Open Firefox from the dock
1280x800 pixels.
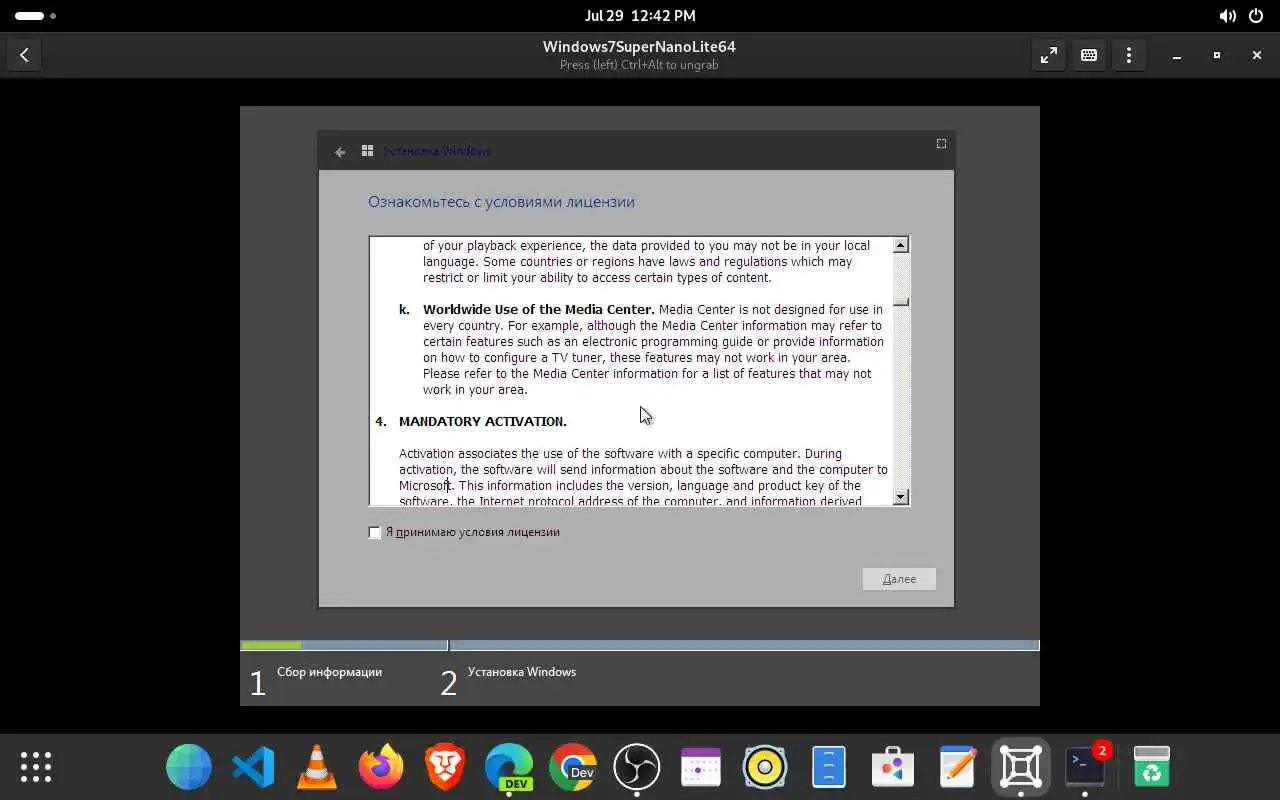381,767
